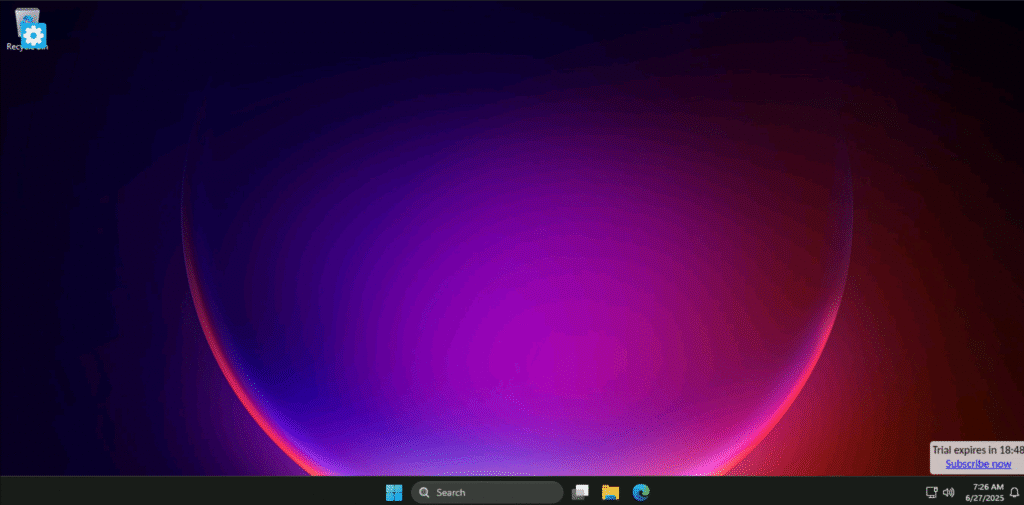Open the notification bell icon
The width and height of the screenshot is (1024, 505).
[x=1014, y=492]
